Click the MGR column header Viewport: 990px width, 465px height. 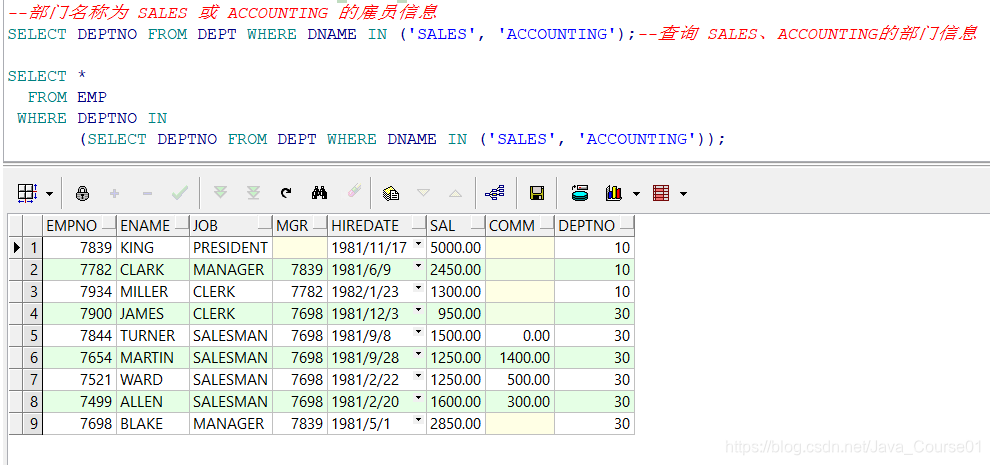click(301, 226)
